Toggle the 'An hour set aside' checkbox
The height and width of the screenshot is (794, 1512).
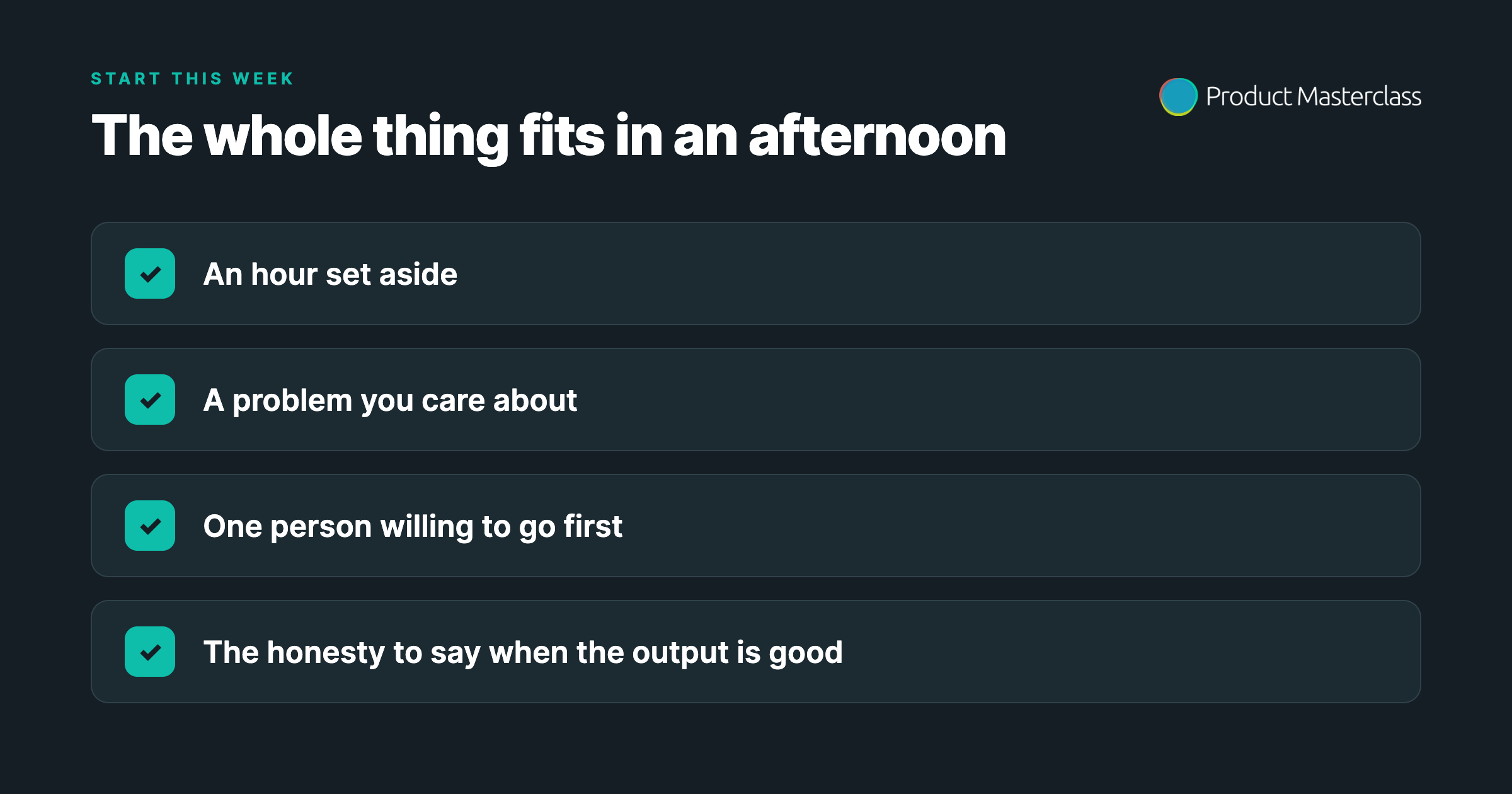pos(150,273)
